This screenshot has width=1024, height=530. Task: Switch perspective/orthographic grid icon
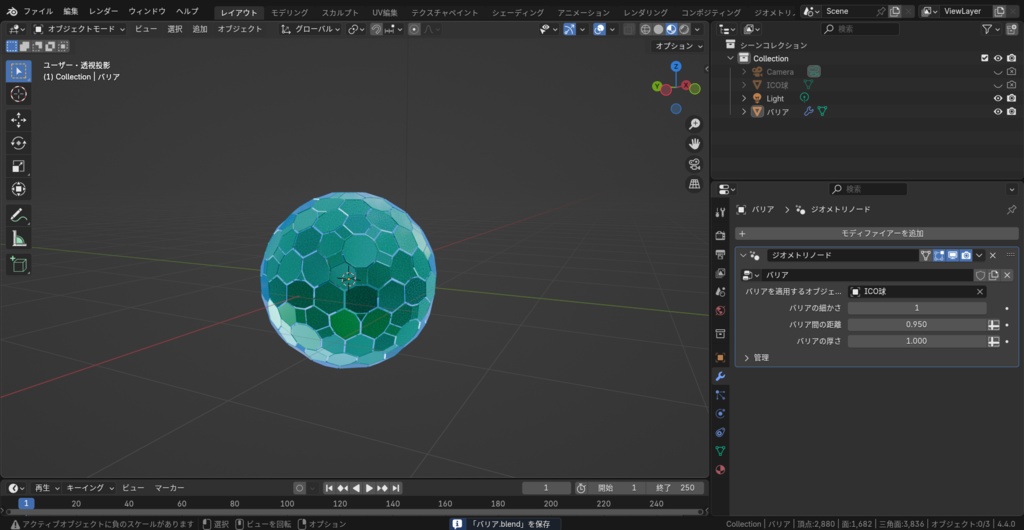694,184
